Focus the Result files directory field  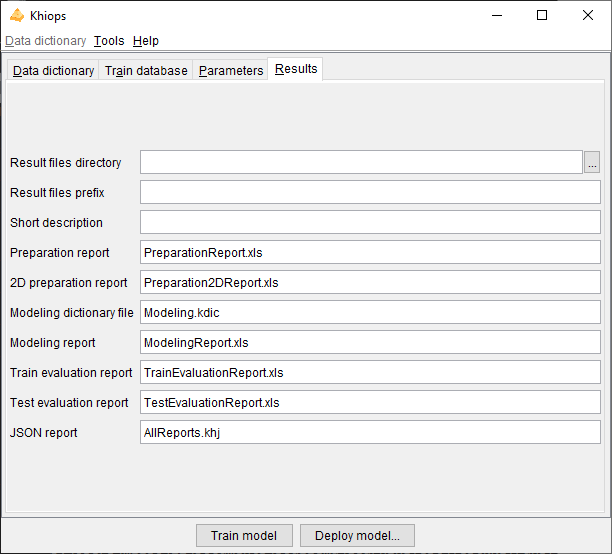click(x=361, y=163)
